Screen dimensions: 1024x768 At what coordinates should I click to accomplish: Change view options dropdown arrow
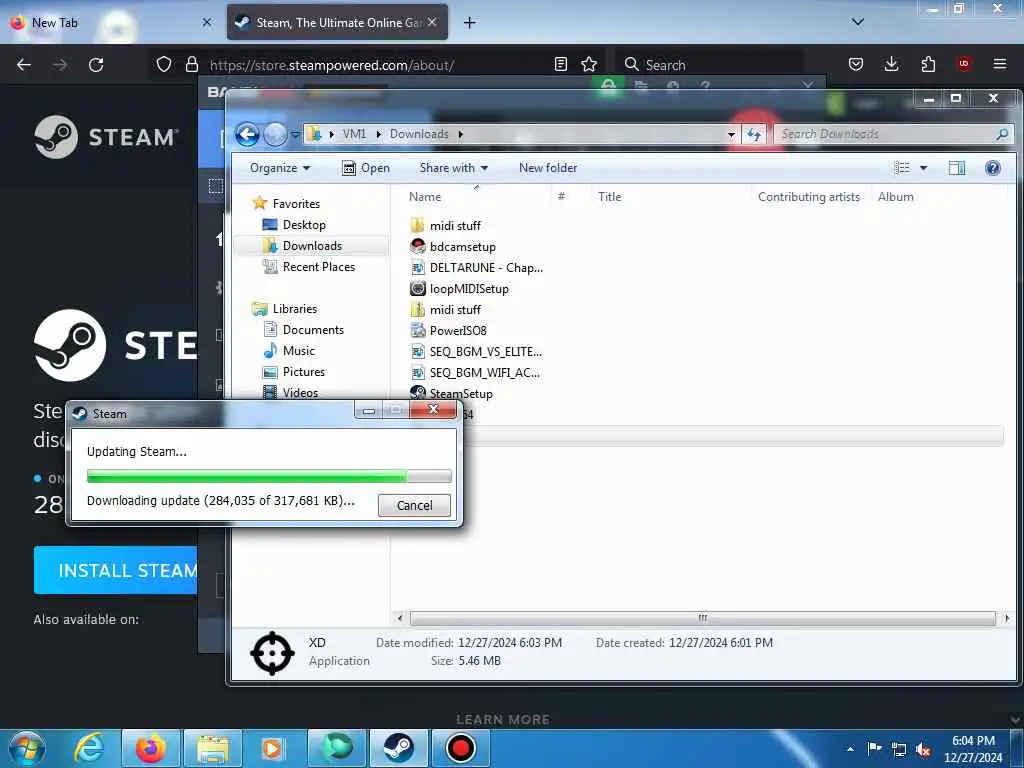click(x=923, y=168)
